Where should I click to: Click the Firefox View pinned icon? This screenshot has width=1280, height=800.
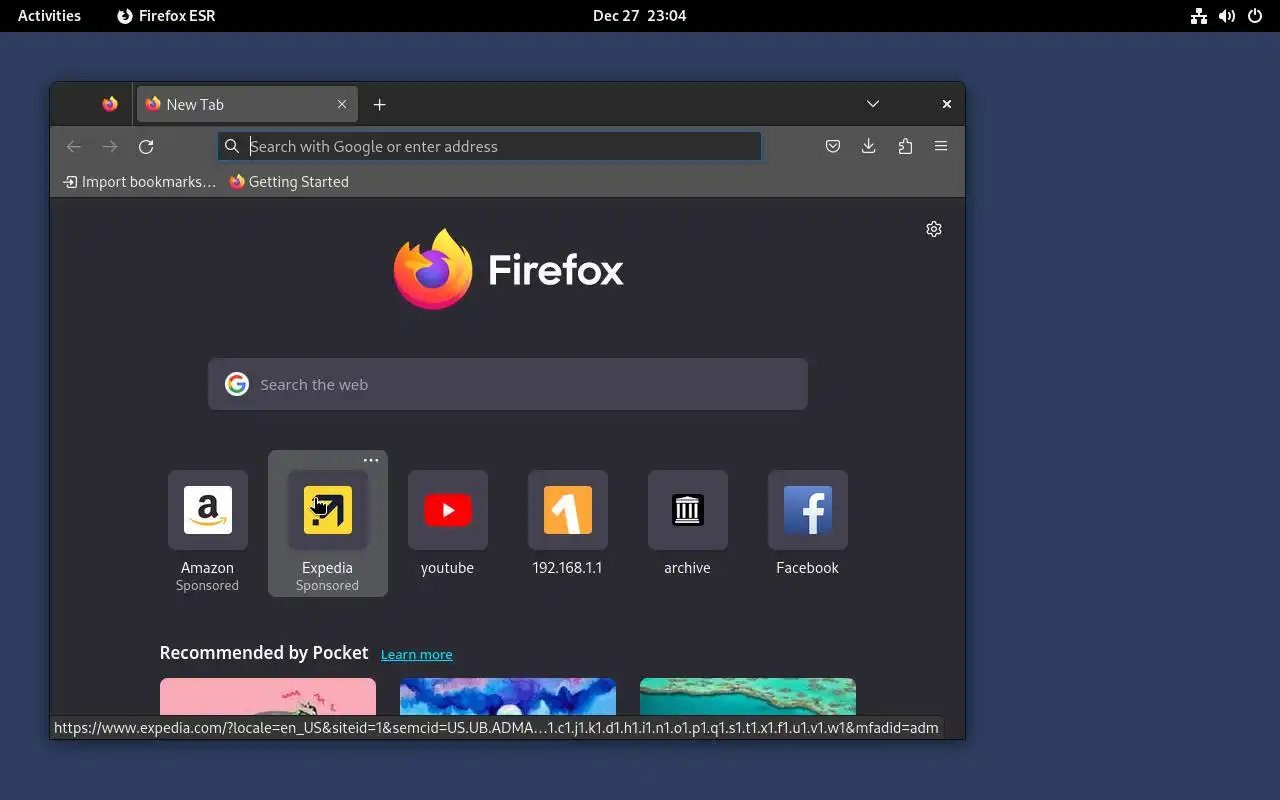coord(110,104)
